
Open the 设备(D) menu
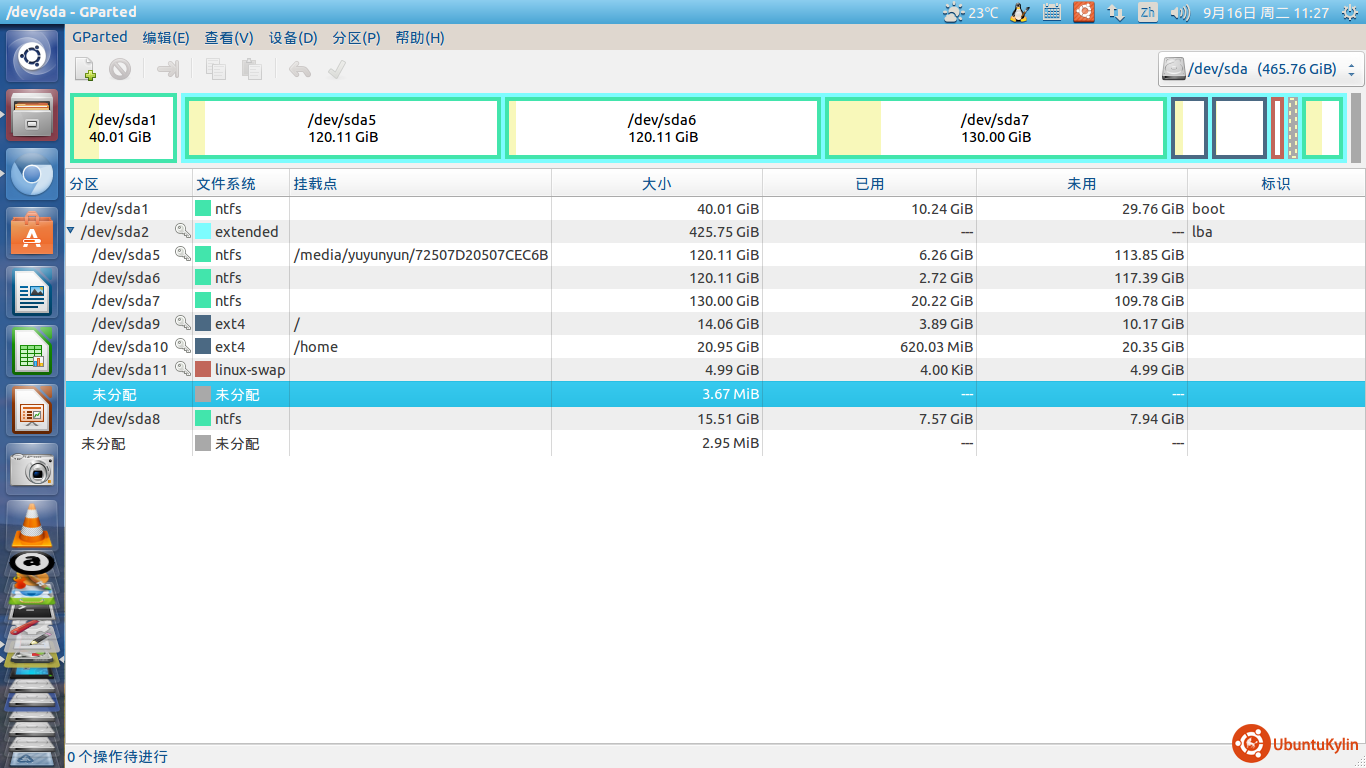tap(293, 38)
